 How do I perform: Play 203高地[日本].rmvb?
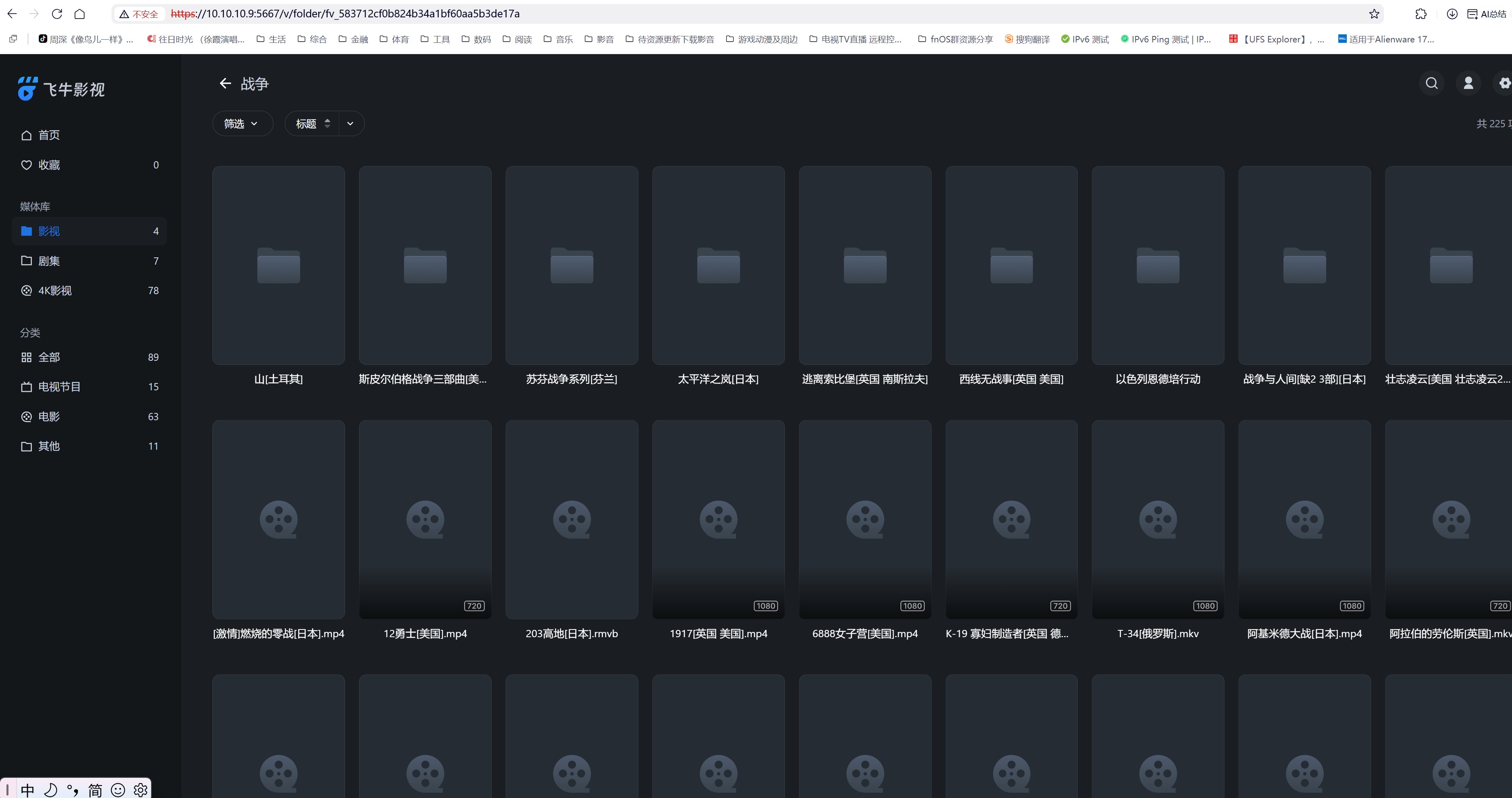(572, 520)
